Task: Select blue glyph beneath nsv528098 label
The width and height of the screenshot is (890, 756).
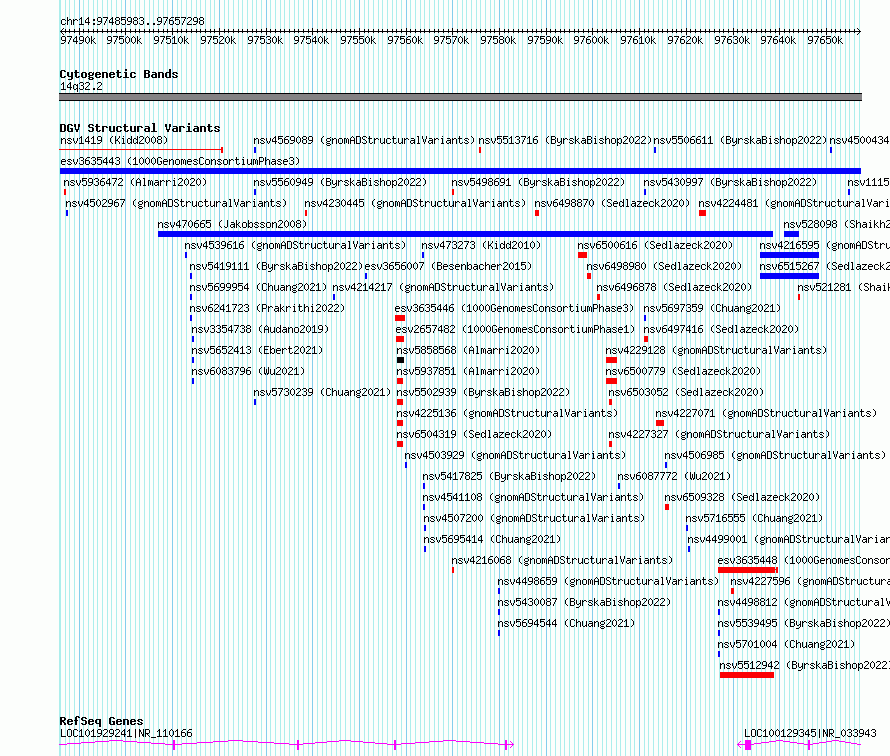Action: [x=791, y=234]
